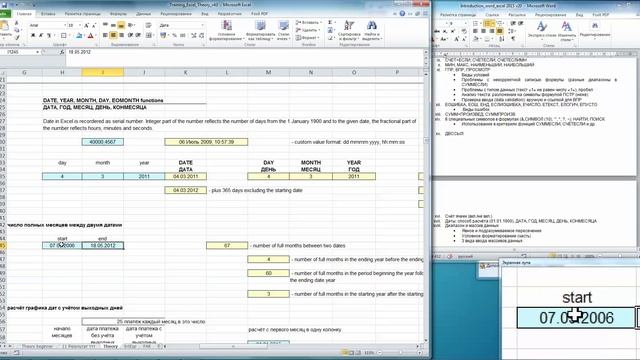Open Find & Select dropdown
Viewport: 640px width, 360px height.
pyautogui.click(x=371, y=31)
